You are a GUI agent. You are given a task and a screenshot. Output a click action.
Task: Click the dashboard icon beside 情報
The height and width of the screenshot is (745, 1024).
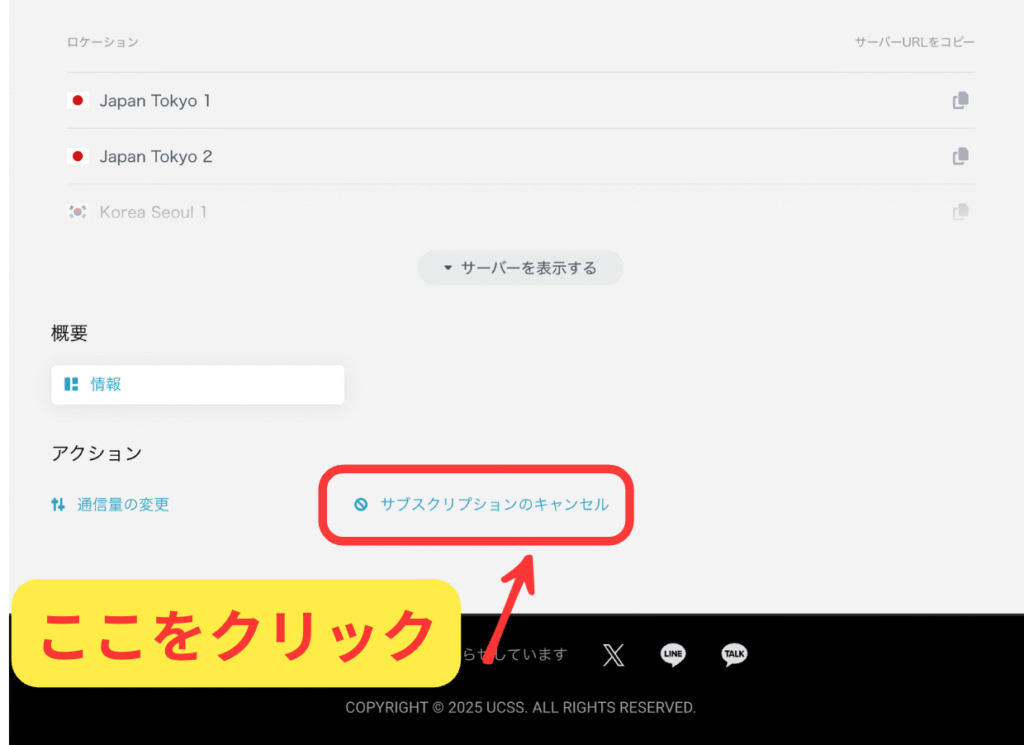(71, 384)
